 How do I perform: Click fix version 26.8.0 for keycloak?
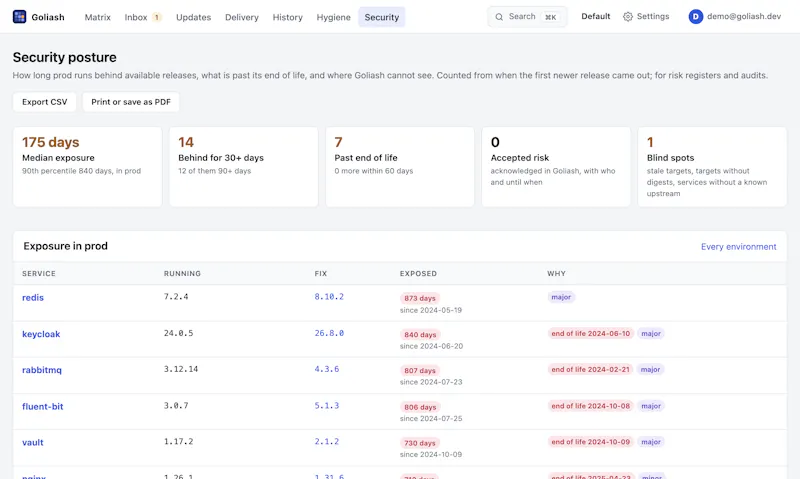click(329, 333)
